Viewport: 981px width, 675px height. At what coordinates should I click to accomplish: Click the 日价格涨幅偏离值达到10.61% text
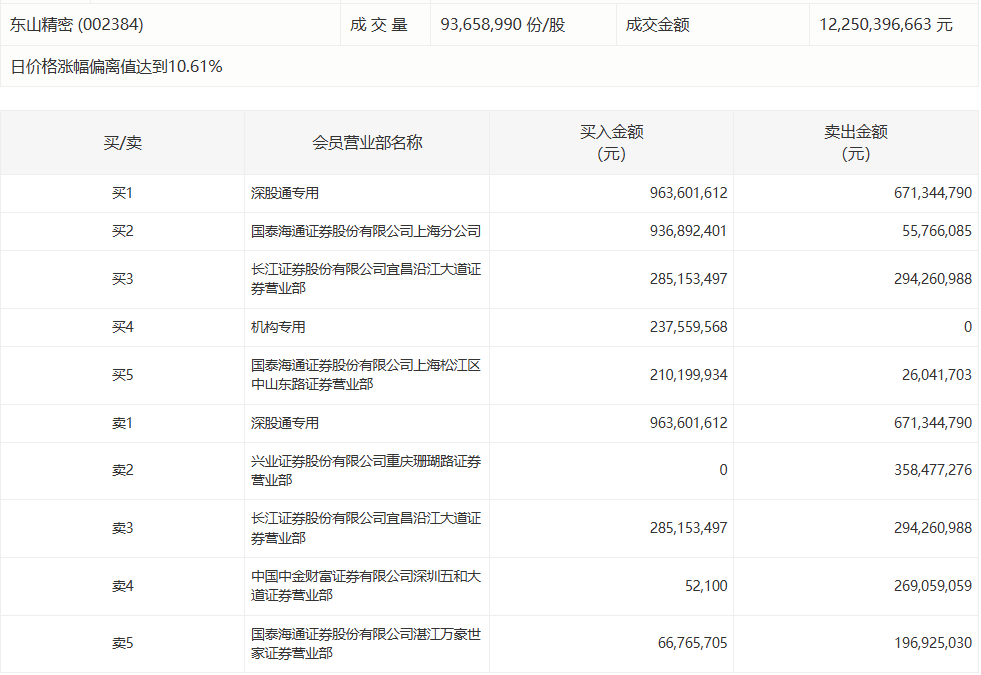tap(116, 67)
